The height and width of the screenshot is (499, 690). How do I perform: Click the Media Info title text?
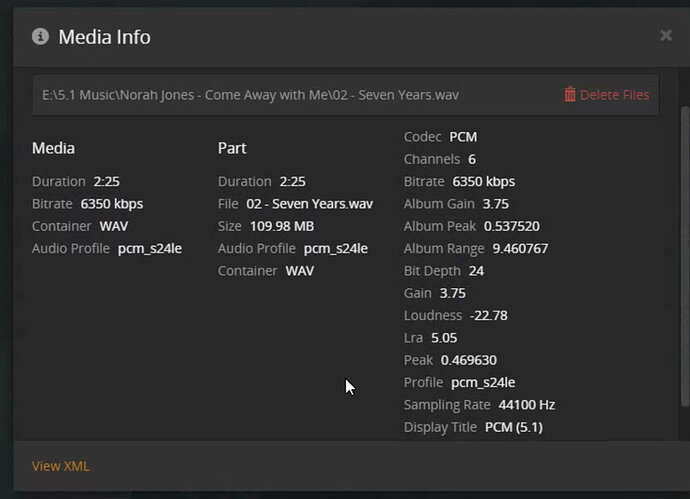point(104,38)
